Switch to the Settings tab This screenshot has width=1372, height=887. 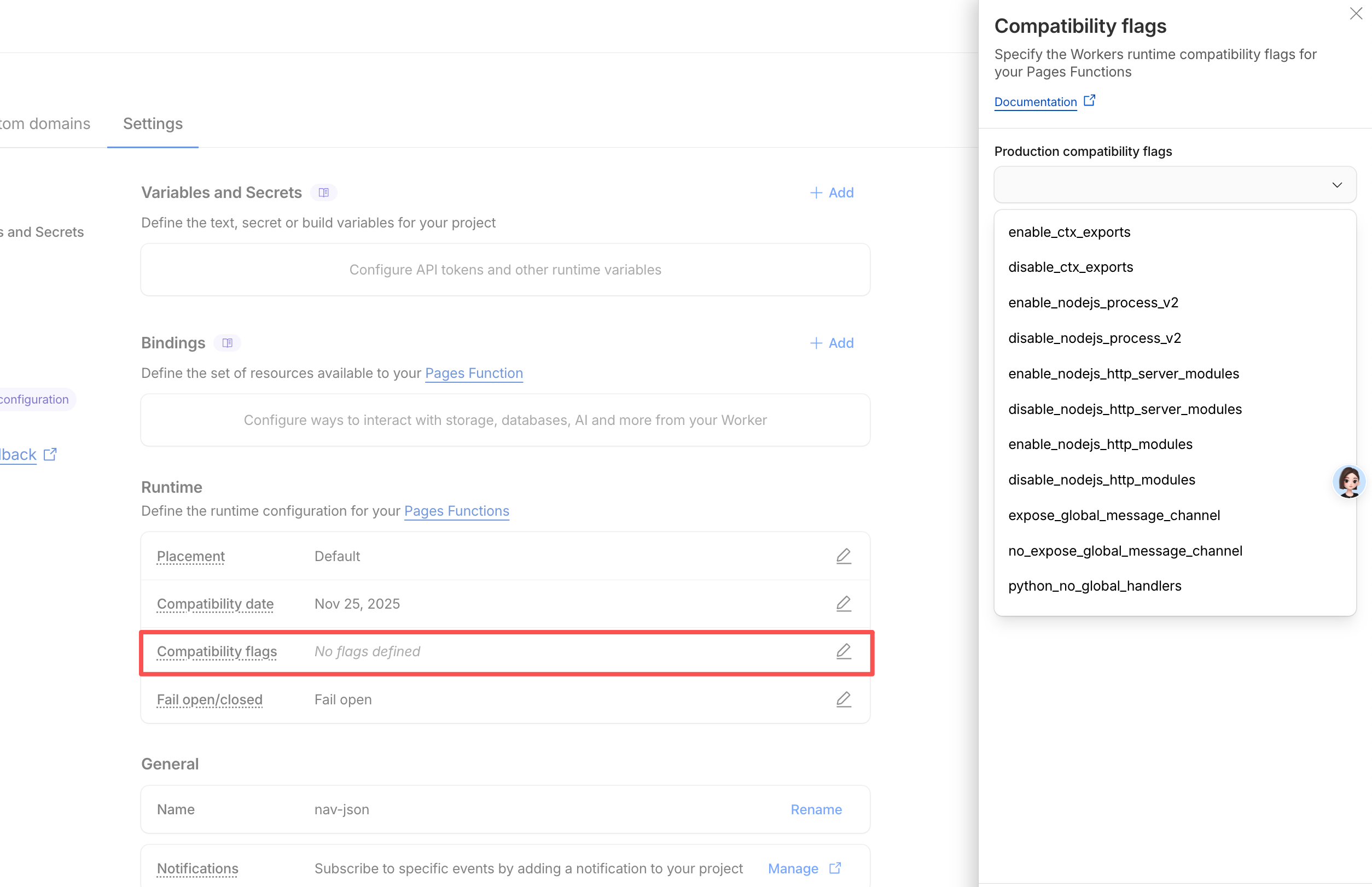[153, 123]
